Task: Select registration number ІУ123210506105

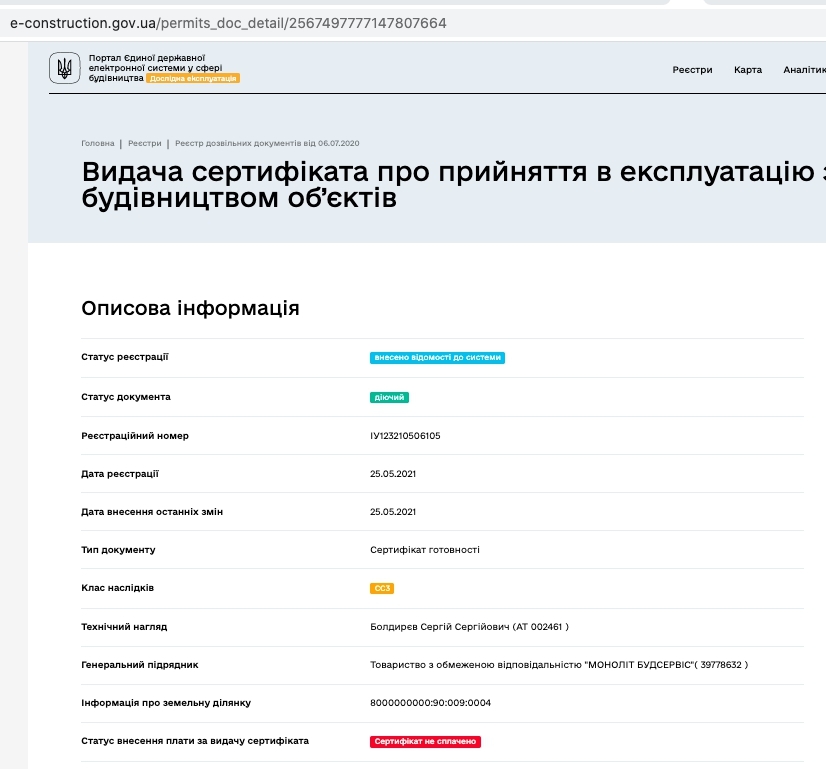Action: coord(405,436)
